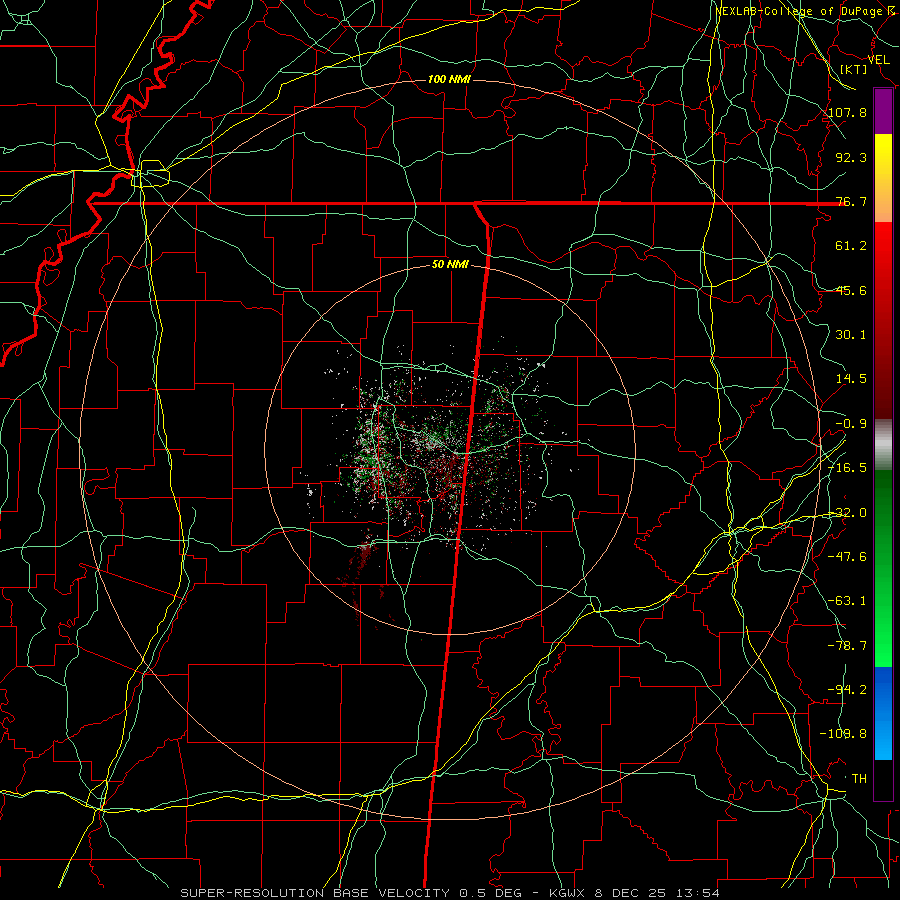Select the 30.1 legend value
This screenshot has width=900, height=900.
pos(851,335)
